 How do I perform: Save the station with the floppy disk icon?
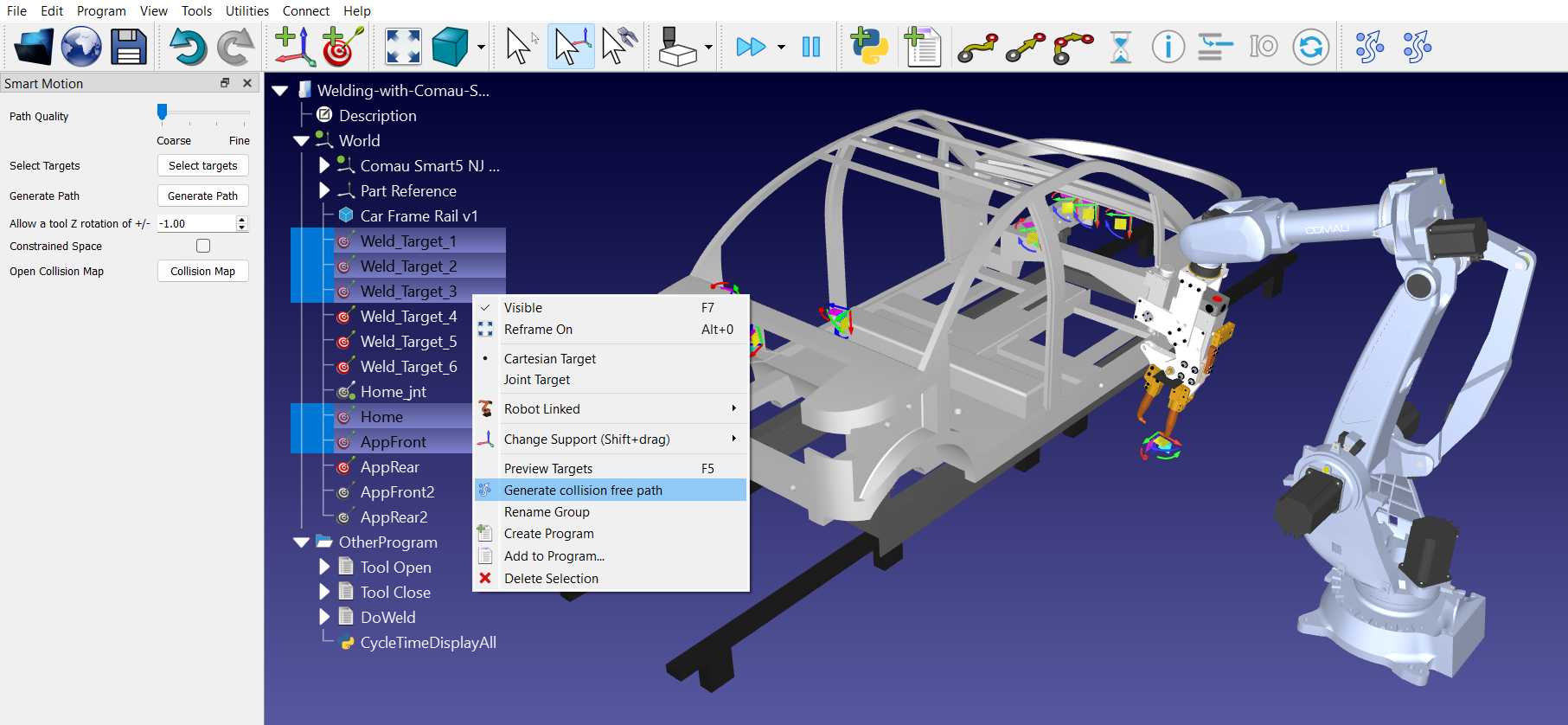tap(129, 47)
